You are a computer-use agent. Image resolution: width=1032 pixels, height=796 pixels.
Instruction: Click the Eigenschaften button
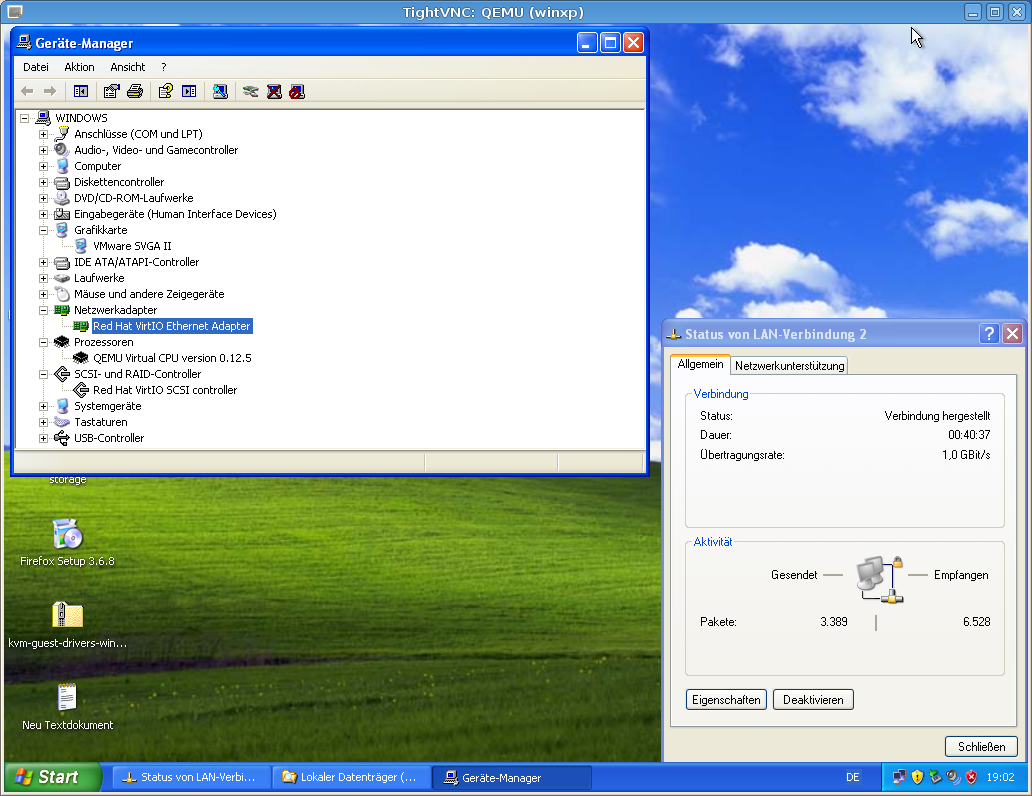726,700
